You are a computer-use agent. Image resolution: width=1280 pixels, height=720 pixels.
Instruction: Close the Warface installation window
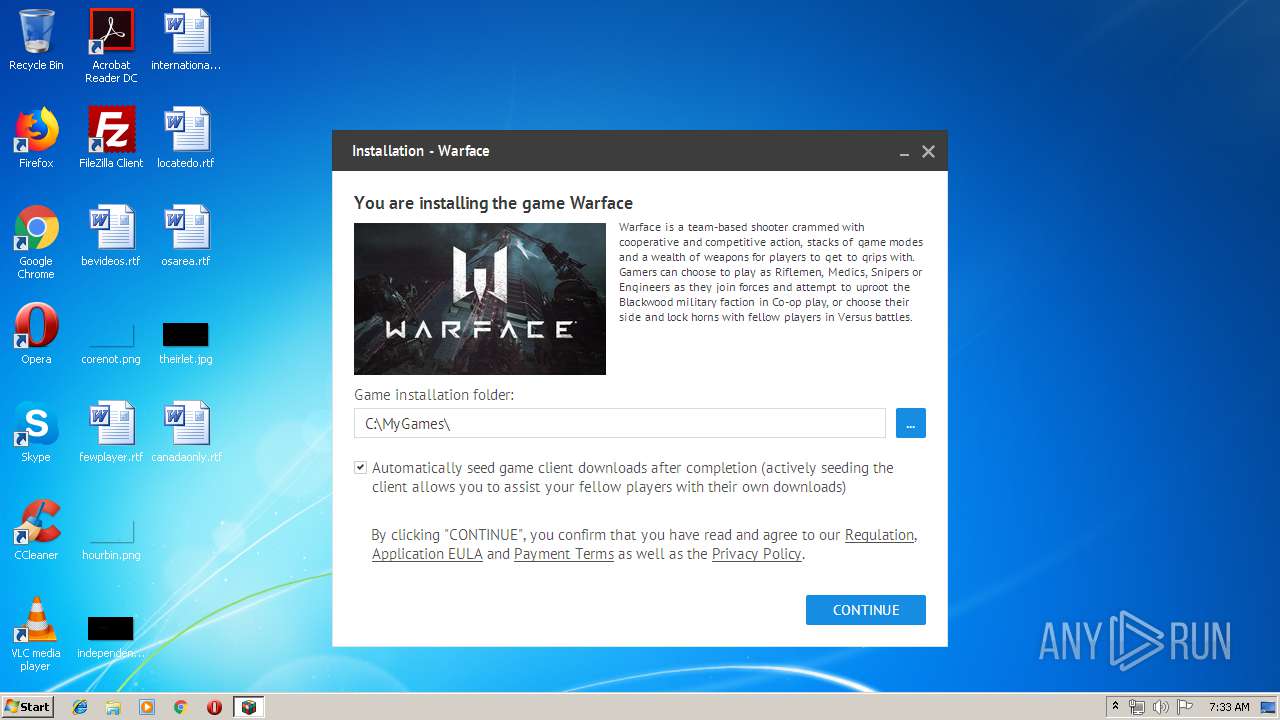(x=928, y=152)
